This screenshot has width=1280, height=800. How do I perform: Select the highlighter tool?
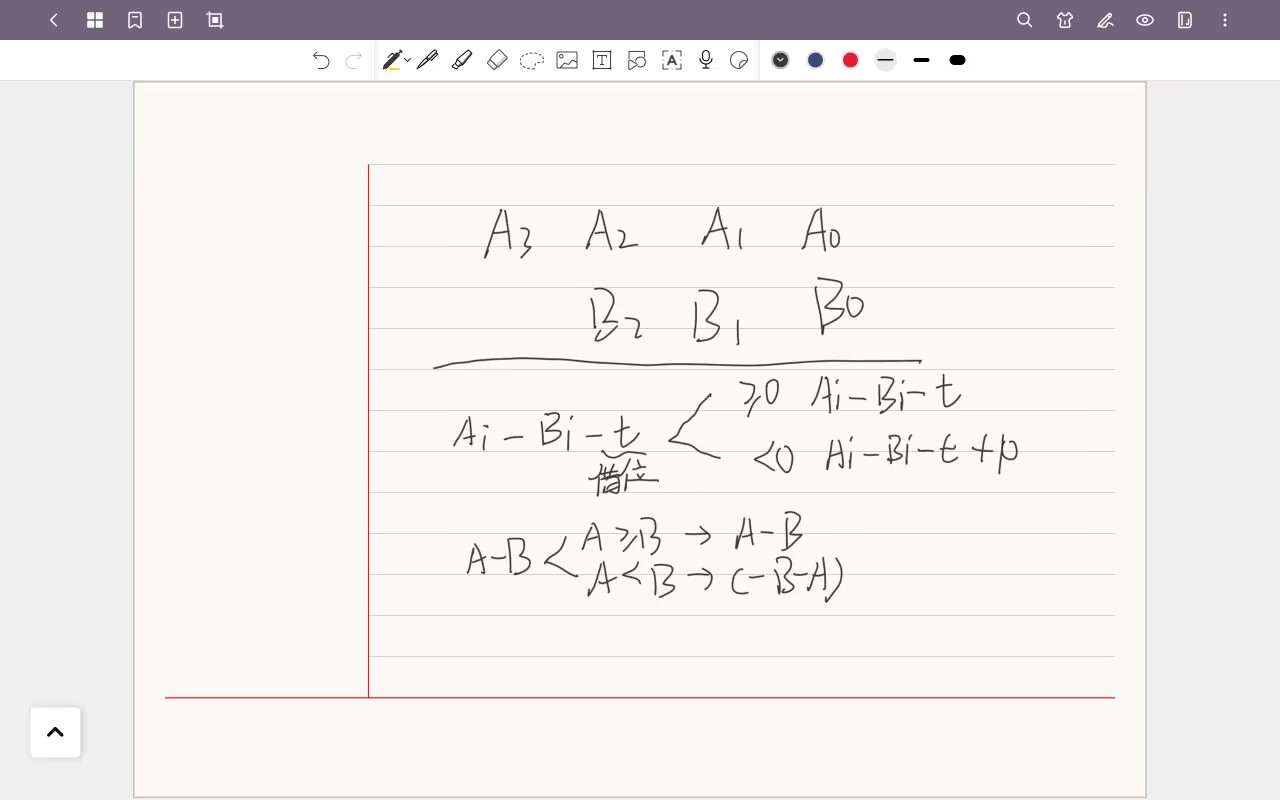[x=462, y=60]
